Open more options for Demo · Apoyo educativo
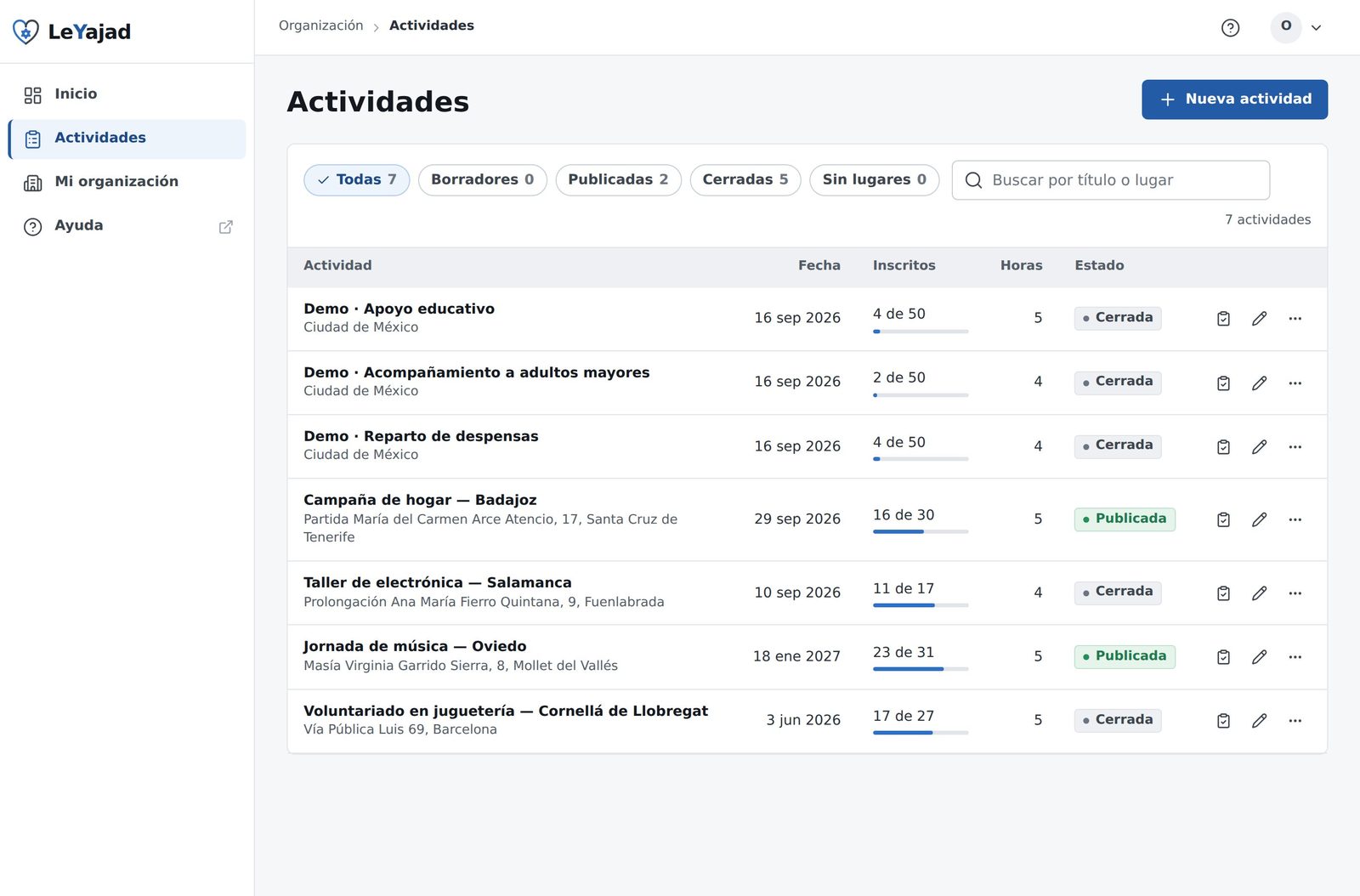The height and width of the screenshot is (896, 1360). [x=1295, y=318]
